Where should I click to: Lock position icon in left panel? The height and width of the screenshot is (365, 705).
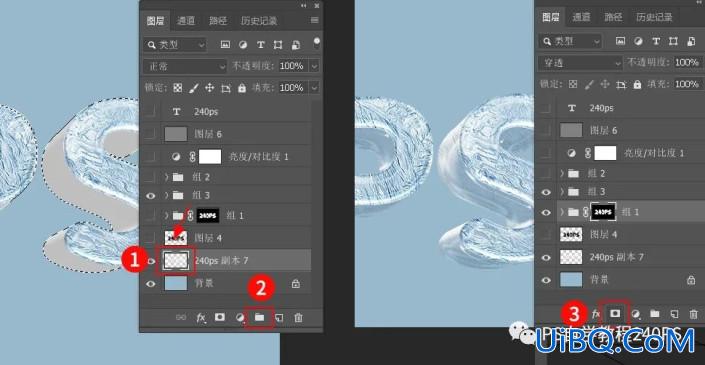[x=210, y=88]
